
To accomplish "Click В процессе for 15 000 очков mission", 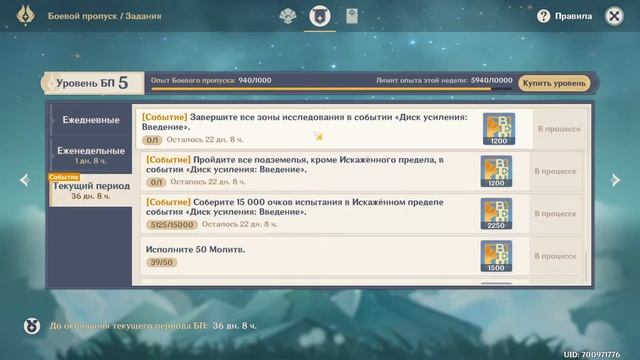I will (555, 214).
